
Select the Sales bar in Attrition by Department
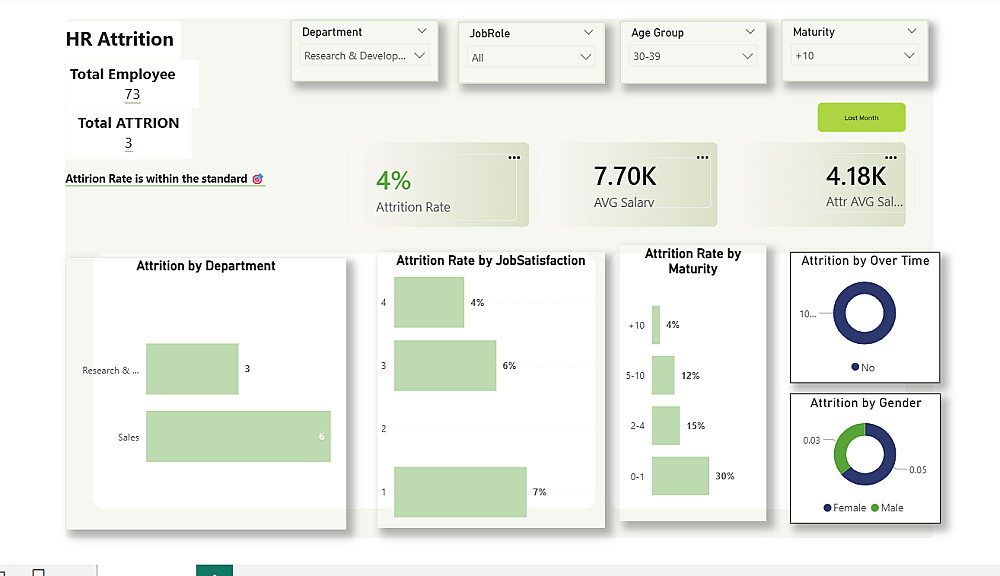click(238, 436)
